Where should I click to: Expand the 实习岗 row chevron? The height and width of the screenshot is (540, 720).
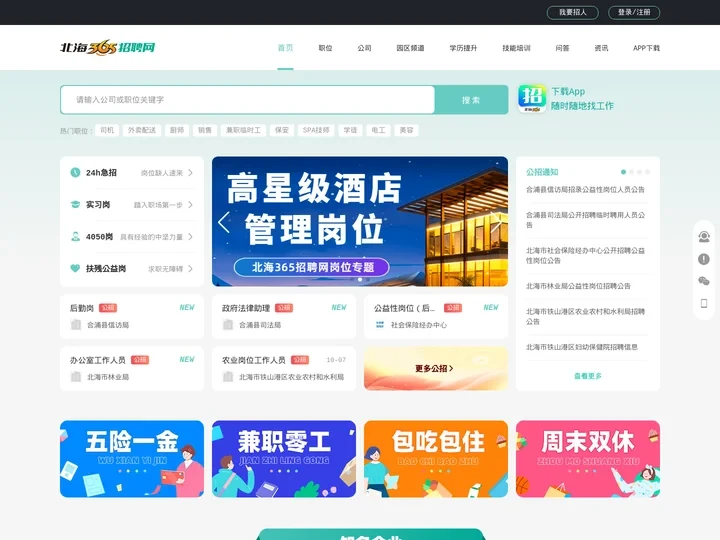point(190,205)
